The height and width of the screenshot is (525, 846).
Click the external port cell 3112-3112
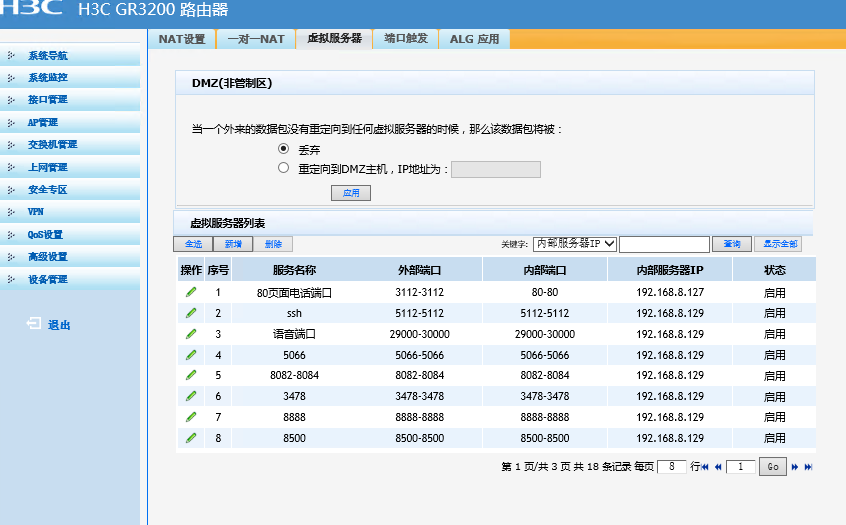(x=419, y=292)
